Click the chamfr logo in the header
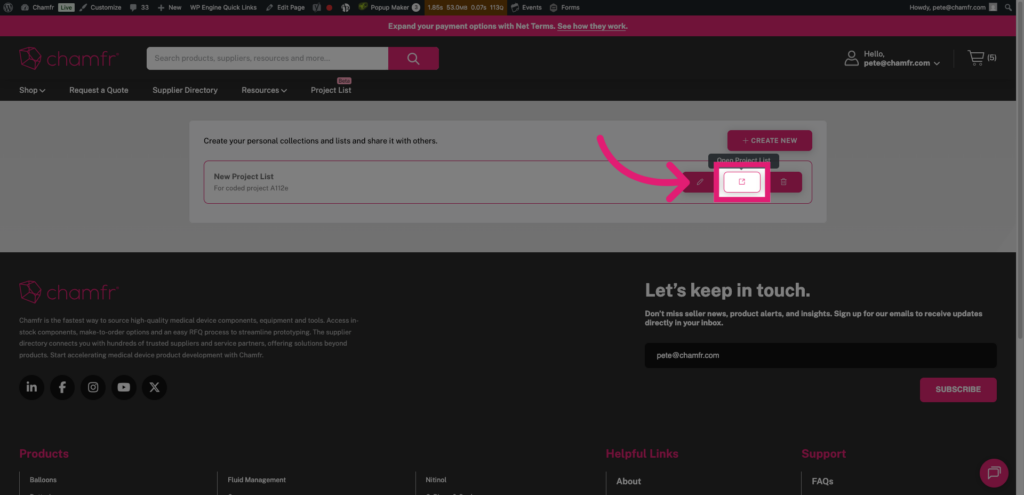The height and width of the screenshot is (495, 1024). (x=69, y=58)
